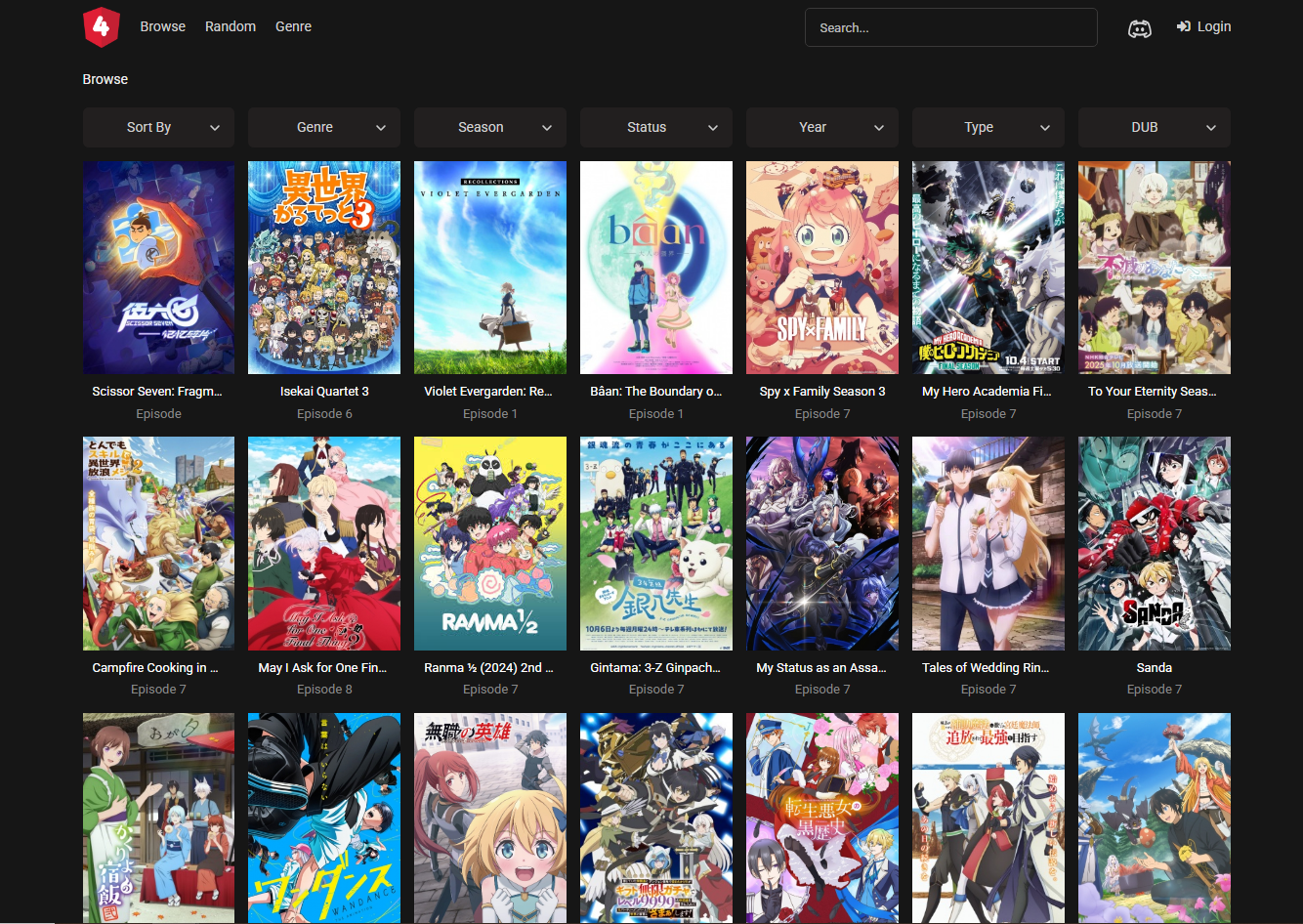Click the Login link text

1214,26
